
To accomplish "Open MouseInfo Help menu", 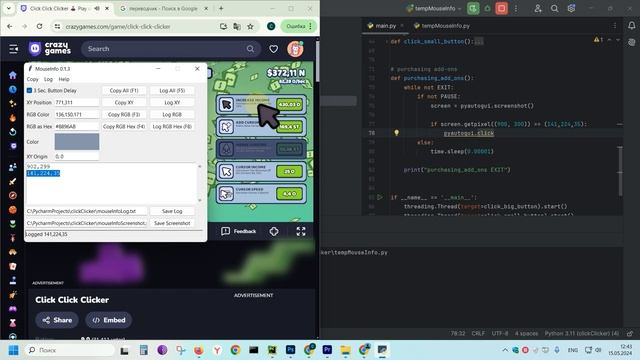I will tap(64, 79).
